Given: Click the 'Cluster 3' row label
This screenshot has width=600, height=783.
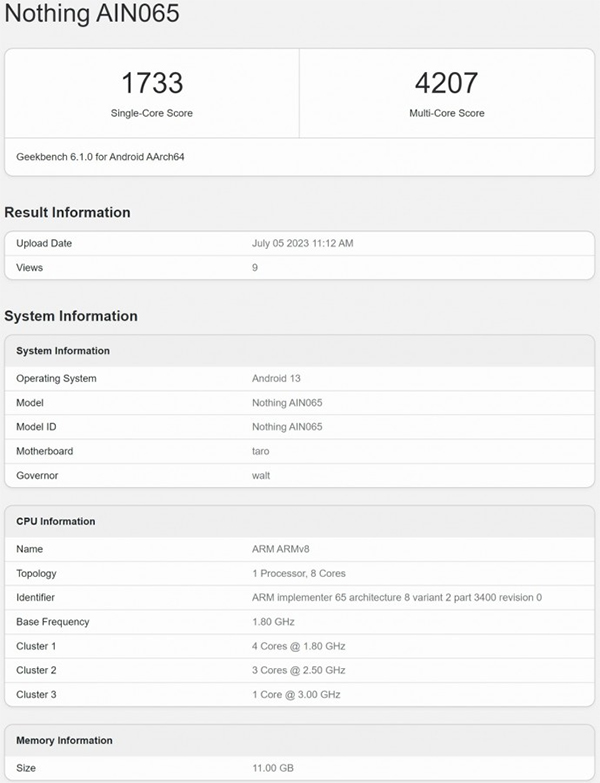Looking at the screenshot, I should [x=36, y=695].
